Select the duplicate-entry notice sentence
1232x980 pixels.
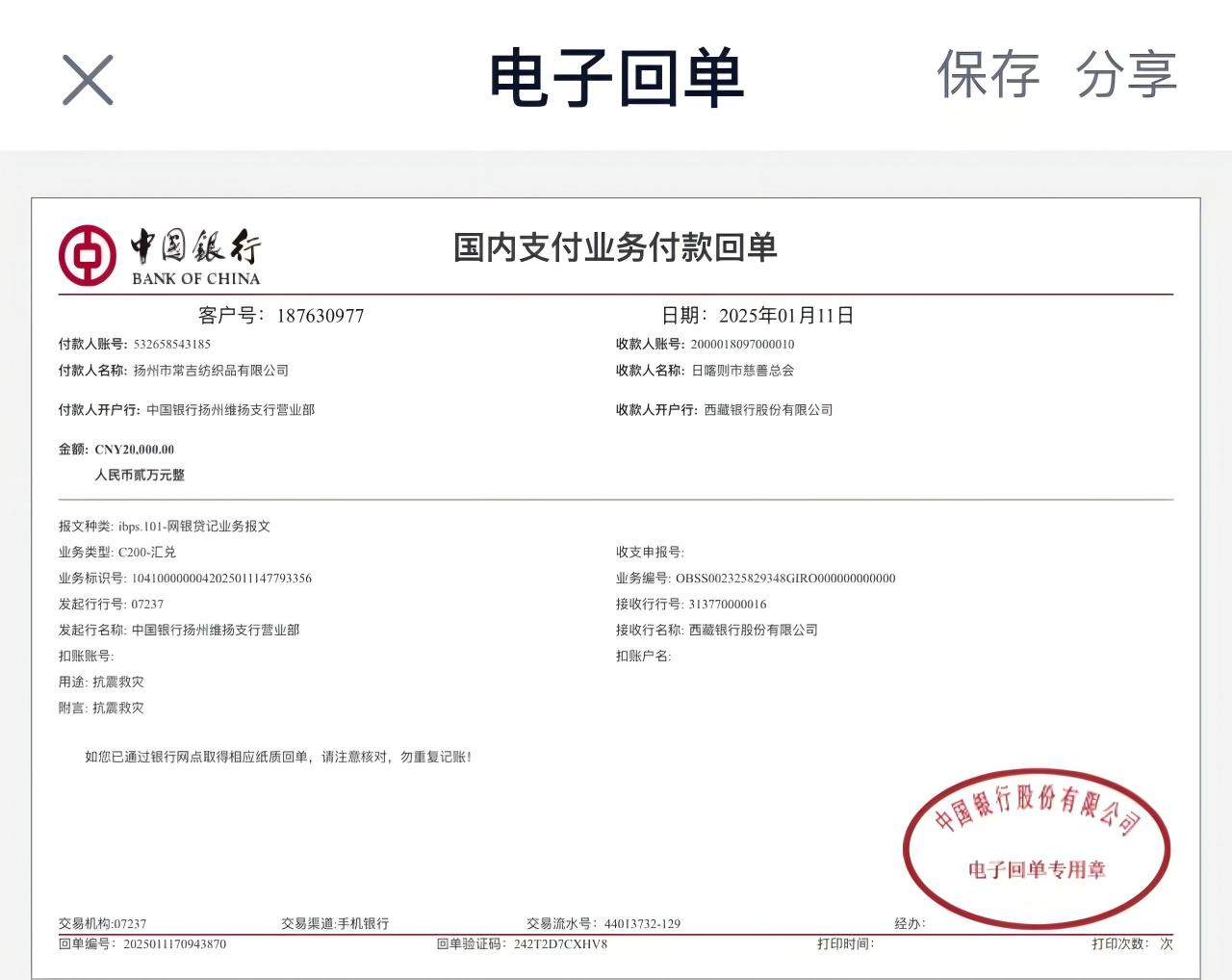click(278, 758)
